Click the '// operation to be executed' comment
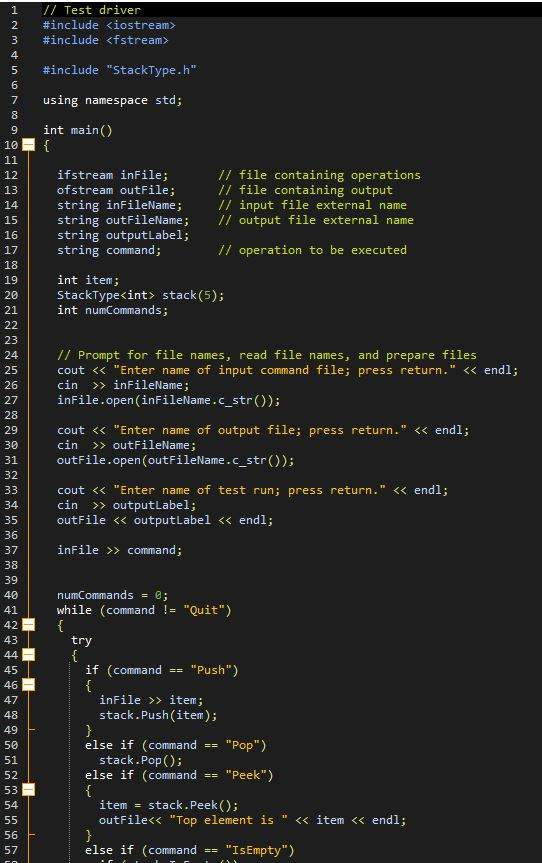 click(x=313, y=250)
